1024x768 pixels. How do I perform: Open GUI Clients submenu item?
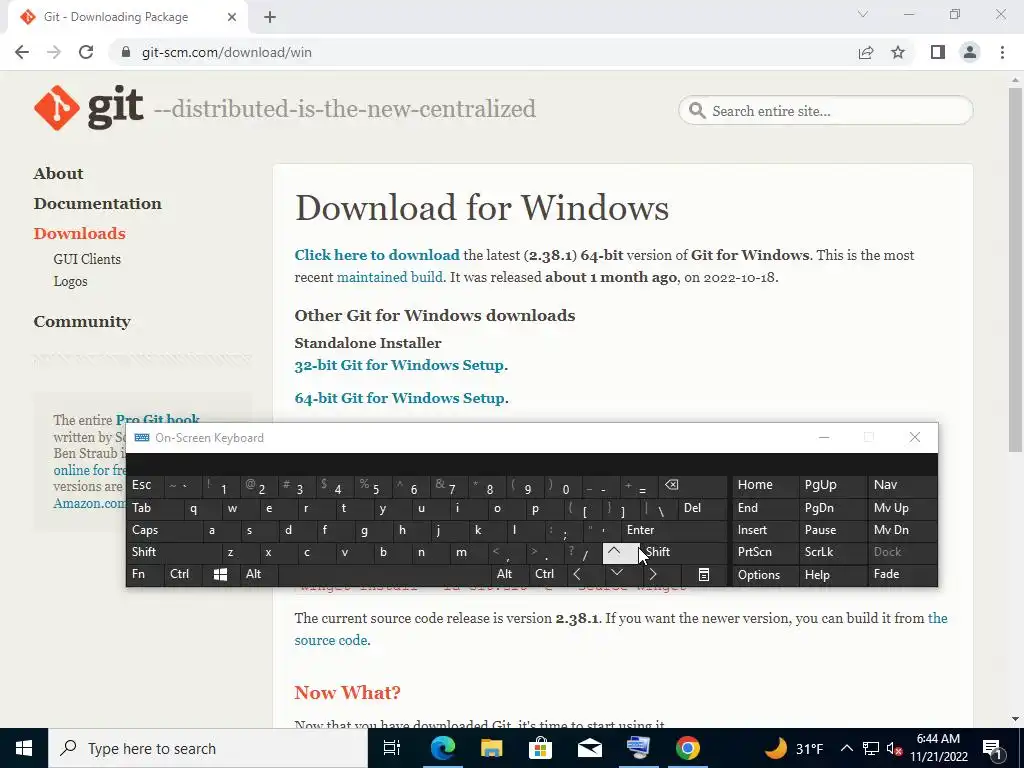click(x=87, y=259)
